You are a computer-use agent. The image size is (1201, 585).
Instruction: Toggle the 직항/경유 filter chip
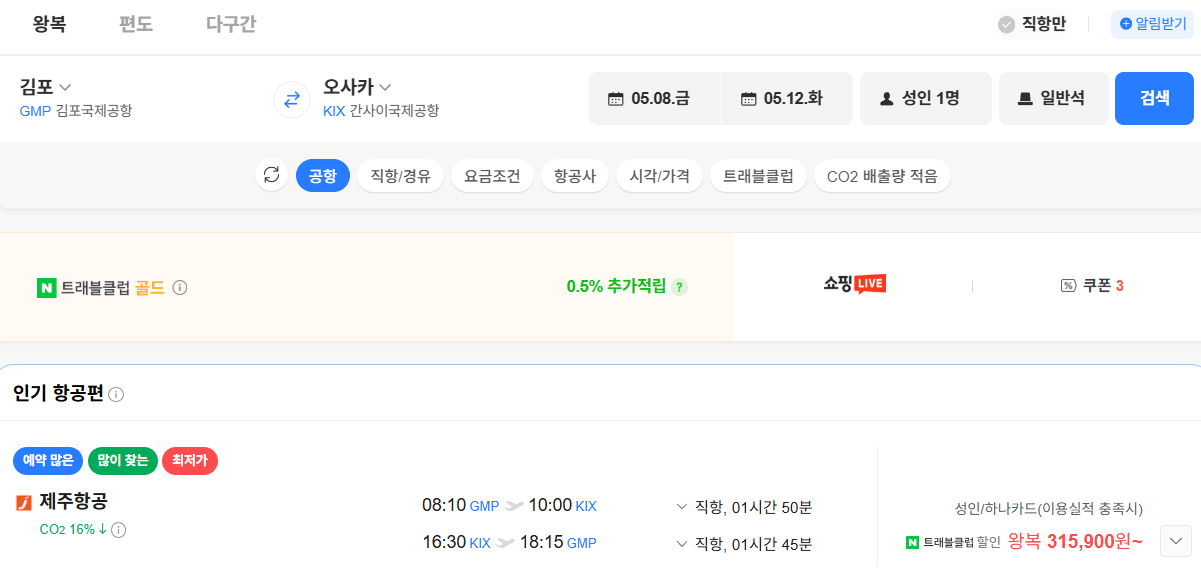point(400,175)
